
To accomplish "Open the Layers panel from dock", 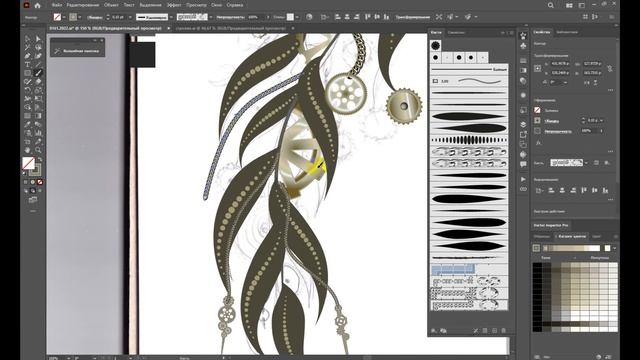I will [523, 124].
